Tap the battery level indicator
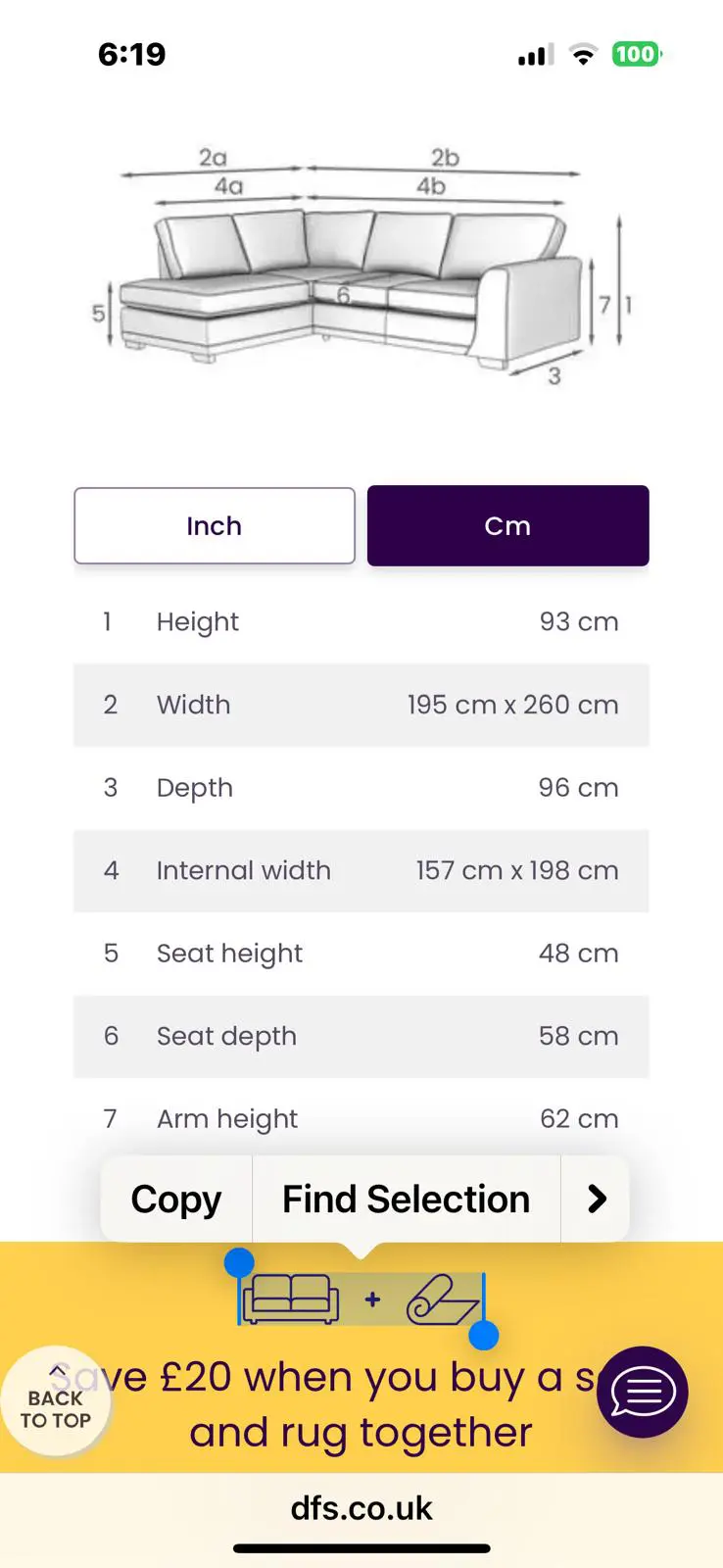 pos(637,54)
